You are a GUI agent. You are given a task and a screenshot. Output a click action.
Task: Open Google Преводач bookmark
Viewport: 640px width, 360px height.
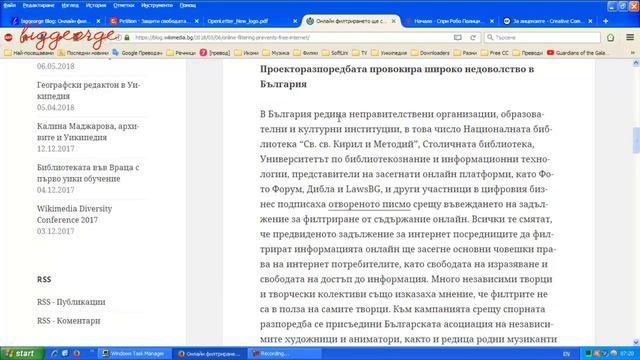coord(138,53)
